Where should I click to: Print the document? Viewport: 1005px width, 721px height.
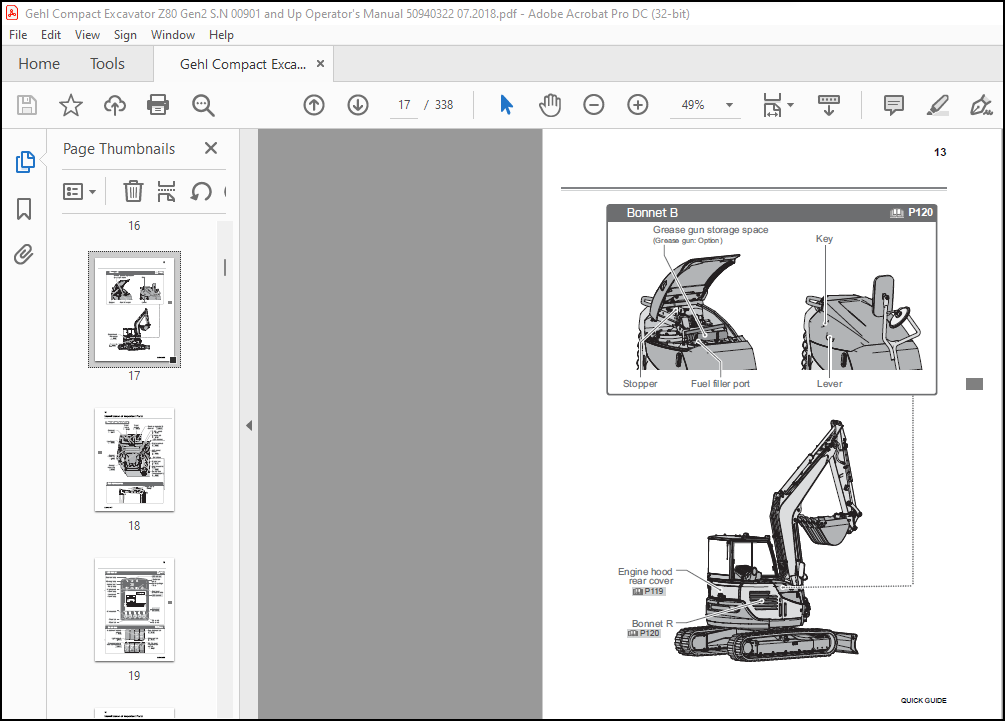click(158, 105)
